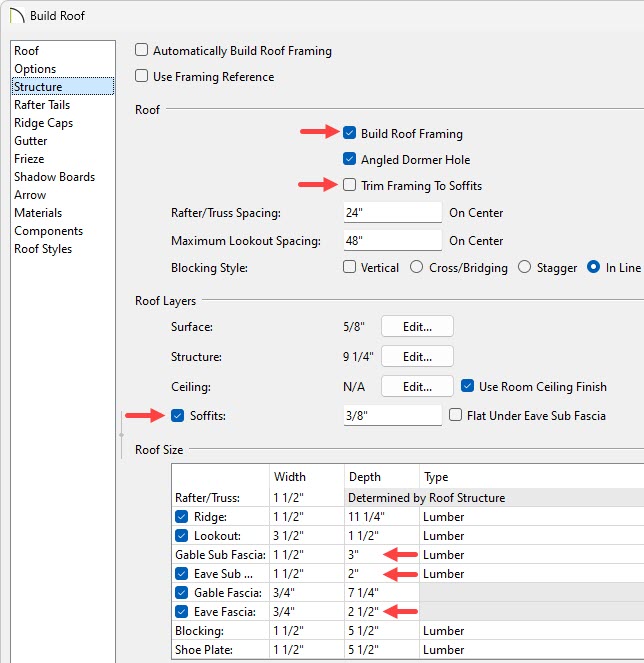Click Maximum Lookout Spacing field
Screen dimensions: 644x663
(393, 240)
